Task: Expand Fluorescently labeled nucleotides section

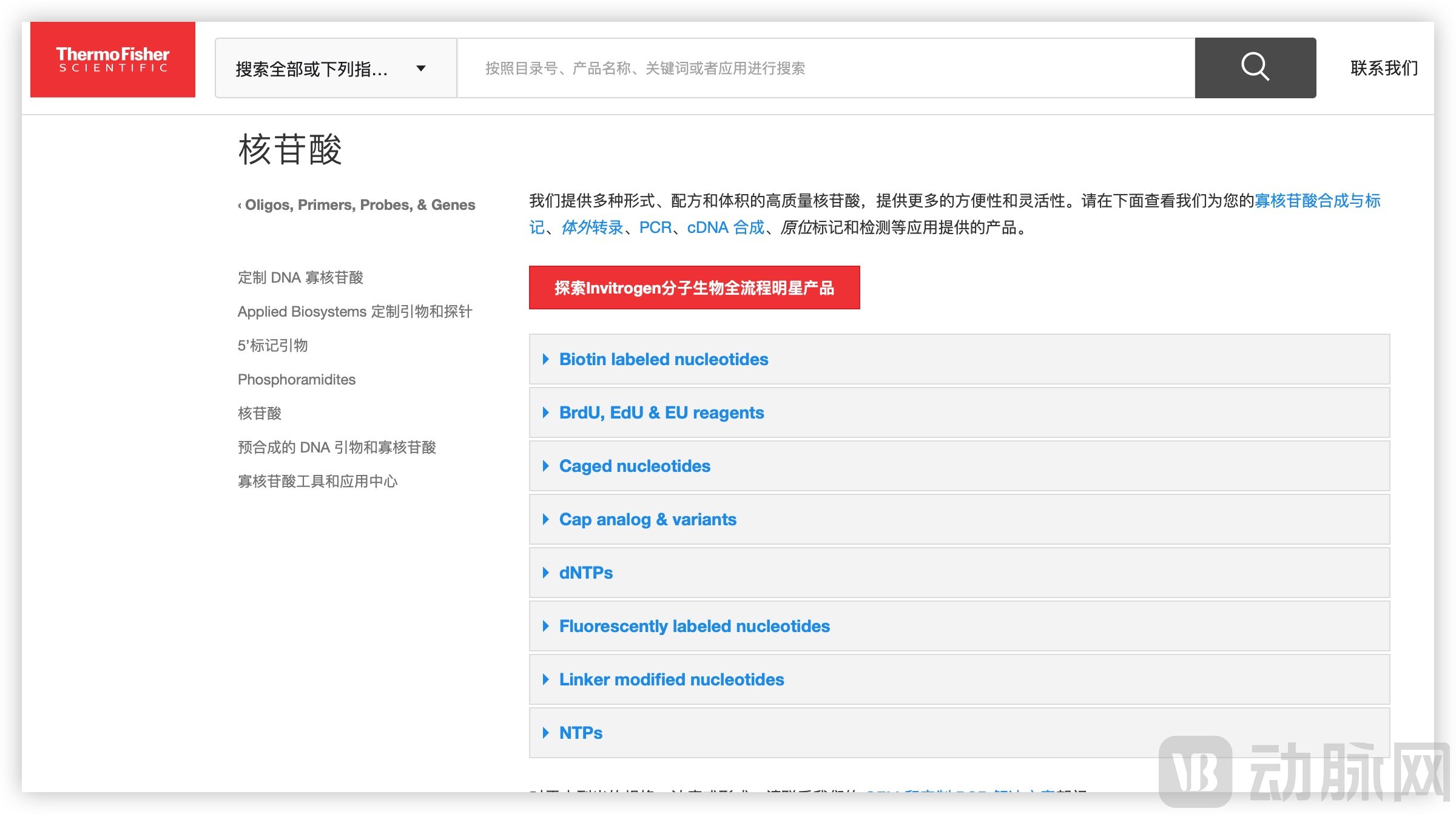Action: (694, 626)
